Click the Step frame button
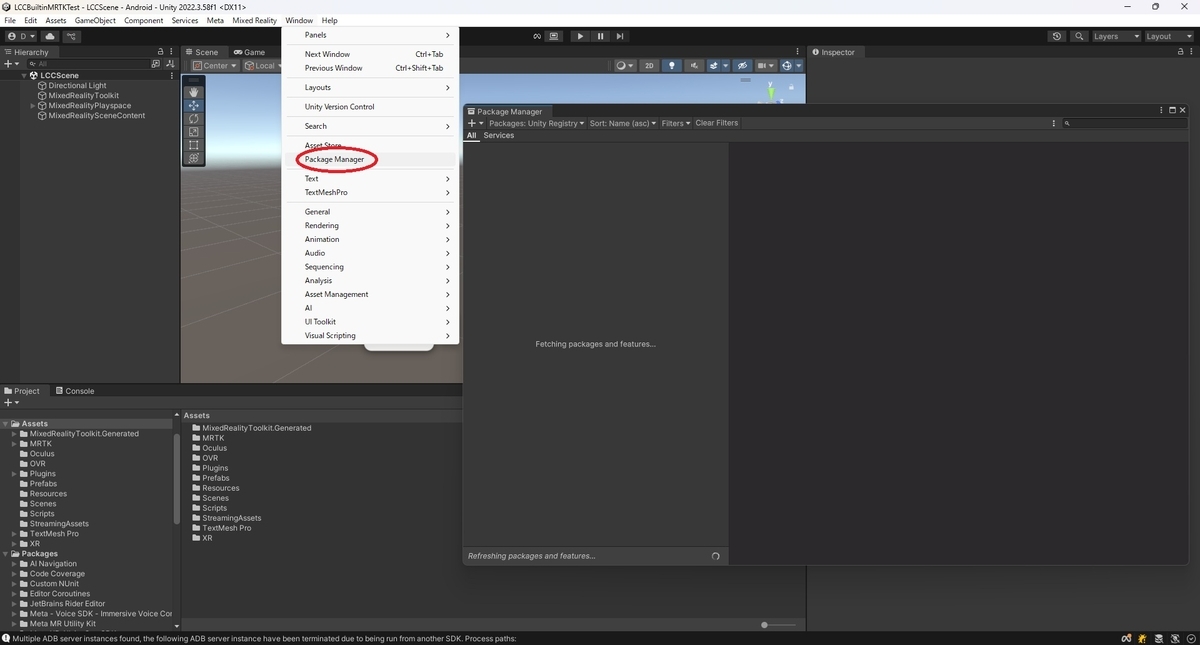The width and height of the screenshot is (1200, 645). click(620, 36)
